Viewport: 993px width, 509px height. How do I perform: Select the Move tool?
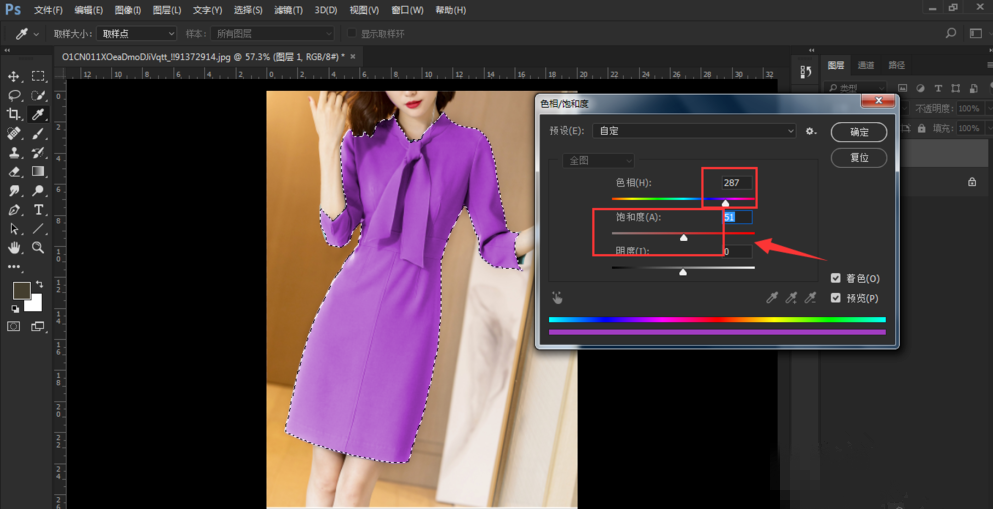click(15, 76)
